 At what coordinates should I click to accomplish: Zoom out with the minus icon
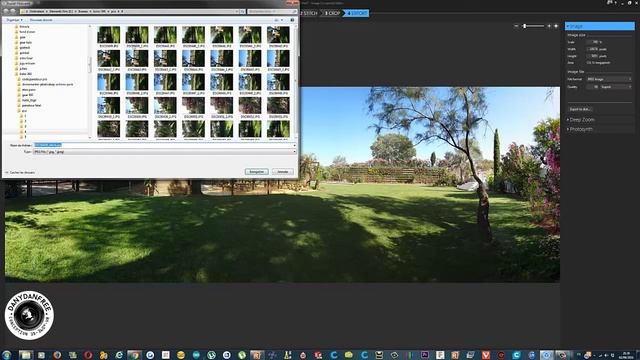[516, 26]
